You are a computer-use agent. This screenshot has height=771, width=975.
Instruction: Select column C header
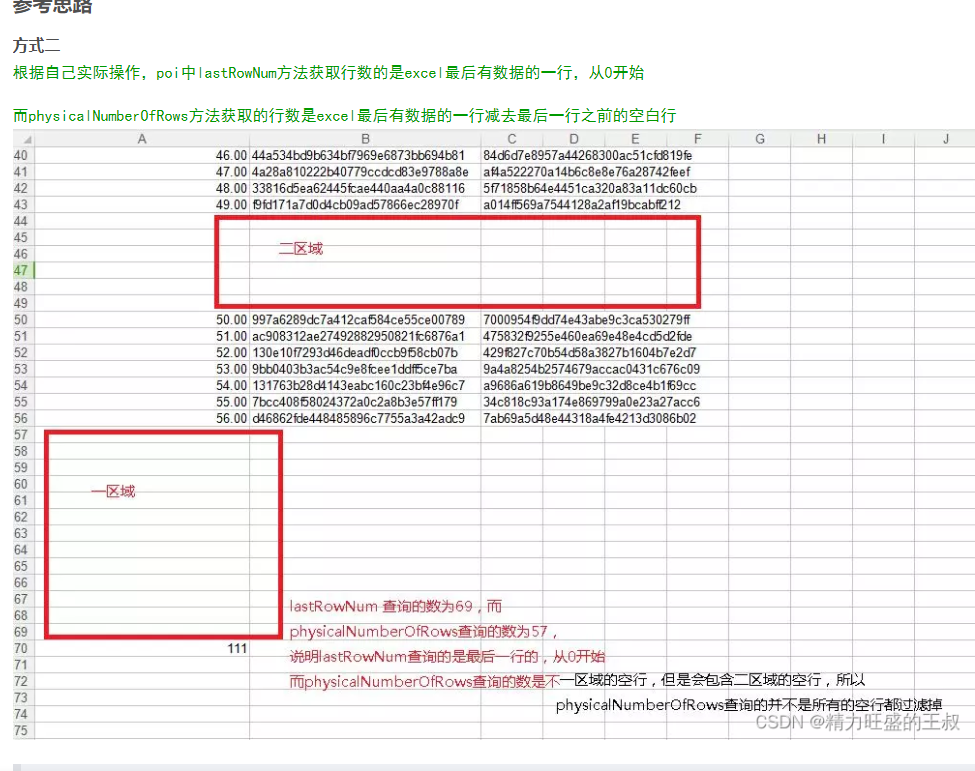click(511, 139)
